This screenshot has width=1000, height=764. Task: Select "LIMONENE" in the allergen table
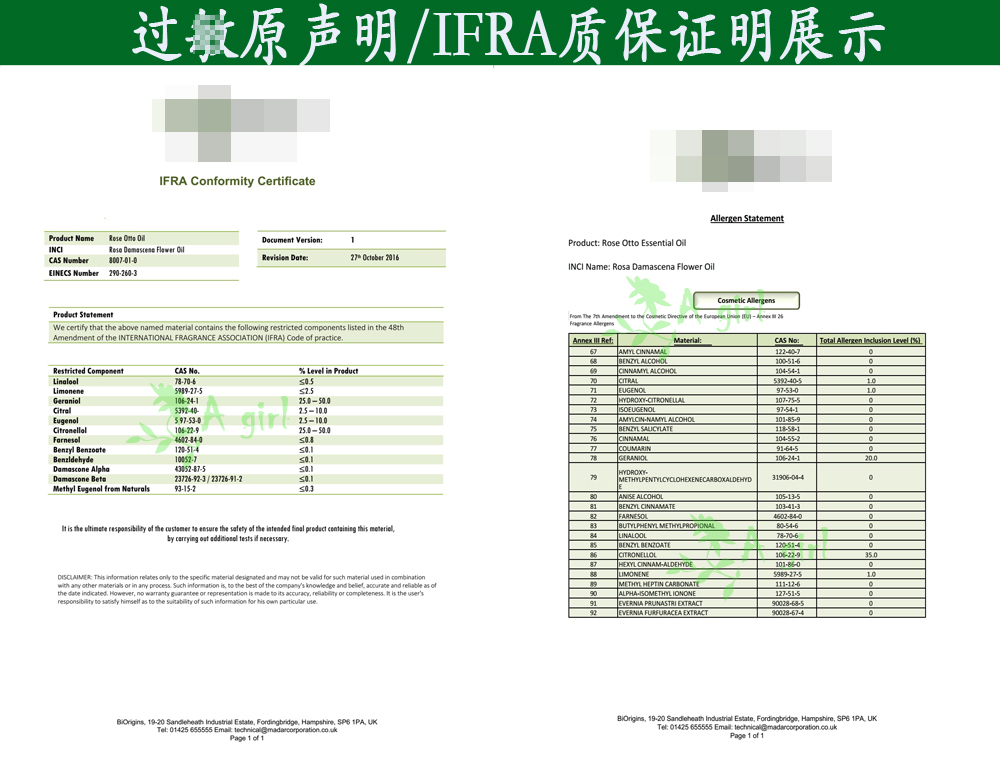[634, 574]
